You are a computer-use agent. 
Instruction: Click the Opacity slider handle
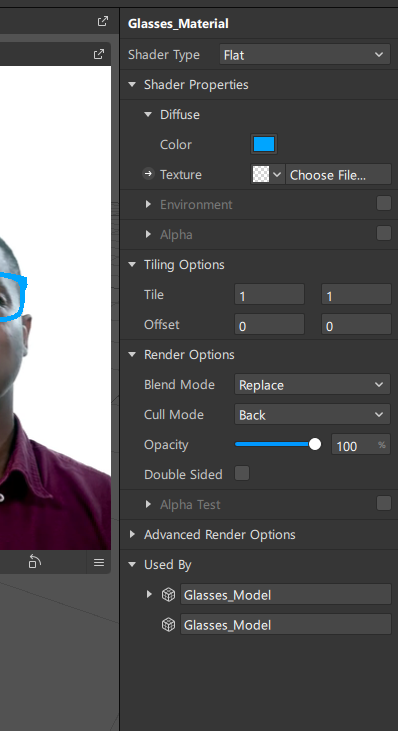315,444
